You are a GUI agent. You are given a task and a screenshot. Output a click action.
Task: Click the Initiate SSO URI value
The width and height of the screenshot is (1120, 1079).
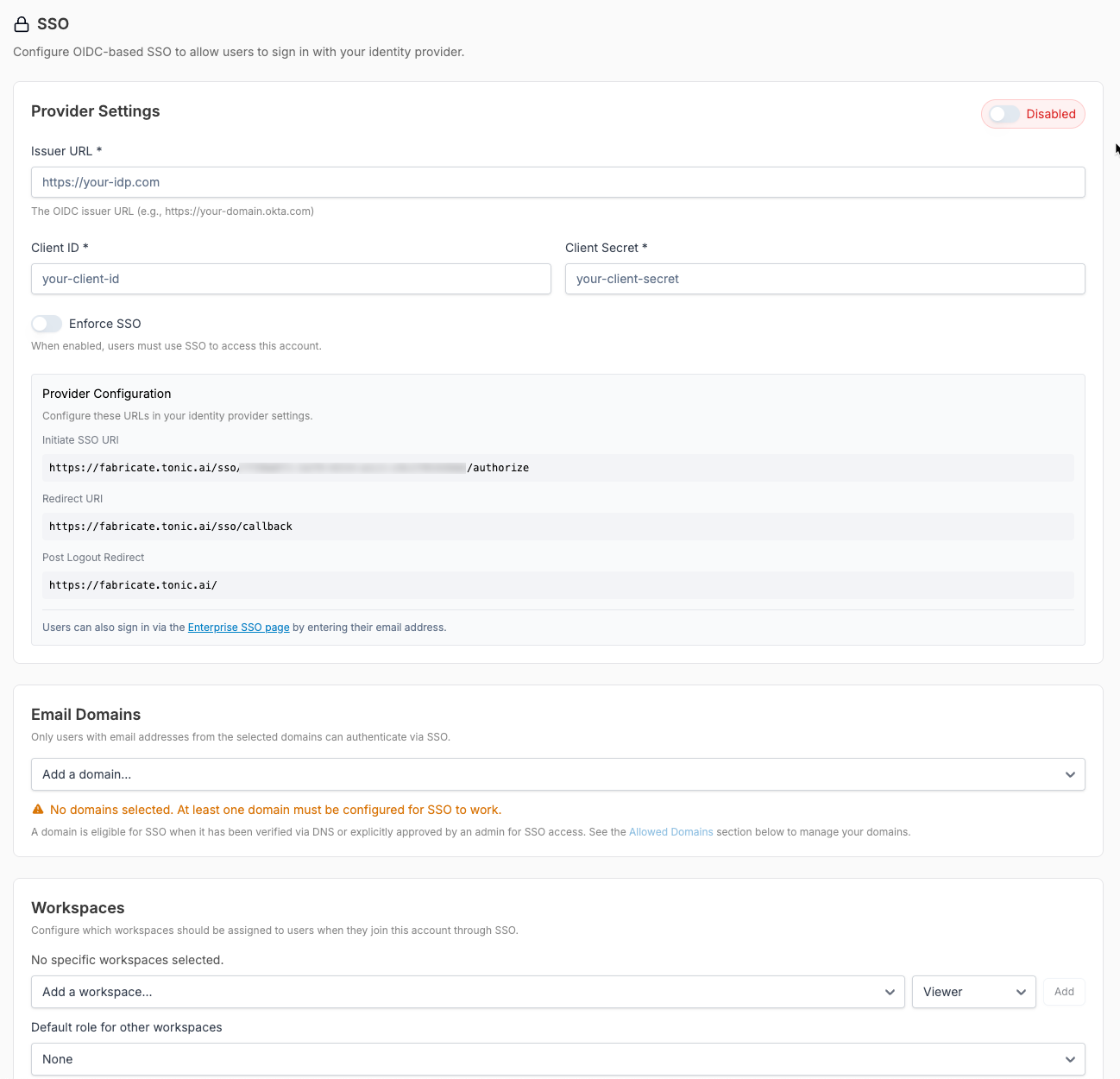tap(288, 468)
